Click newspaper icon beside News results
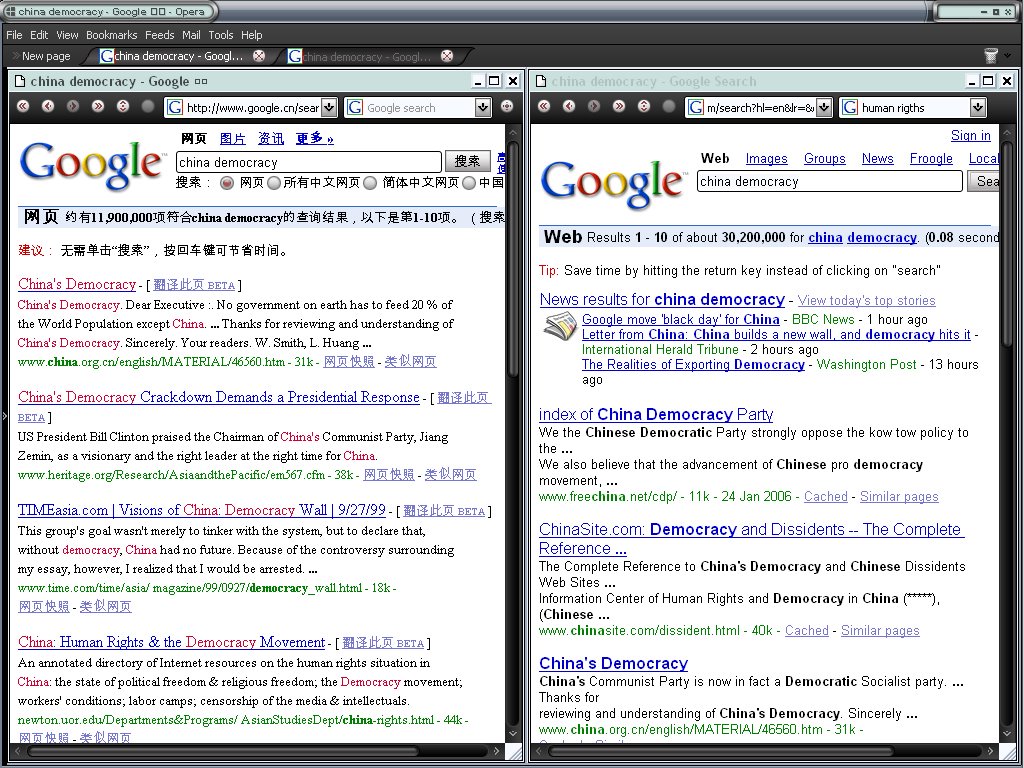The width and height of the screenshot is (1024, 768). 560,326
